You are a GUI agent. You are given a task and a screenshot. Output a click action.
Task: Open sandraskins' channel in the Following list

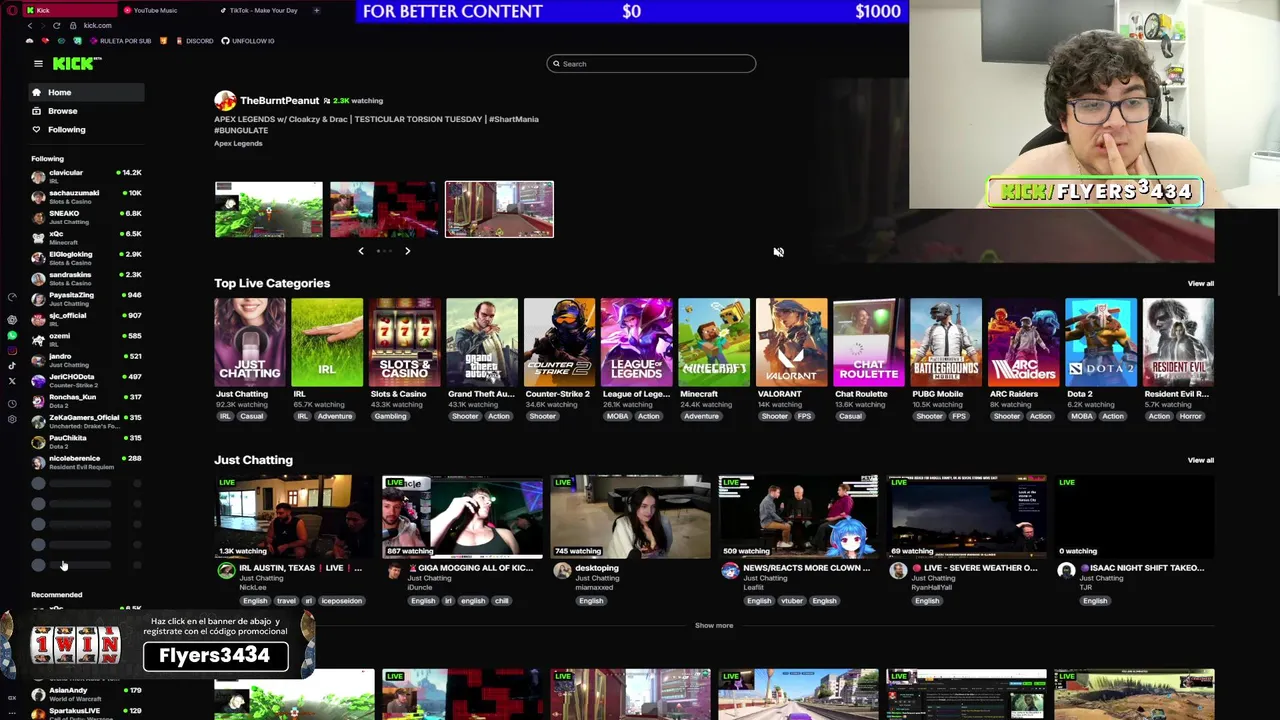coord(86,278)
